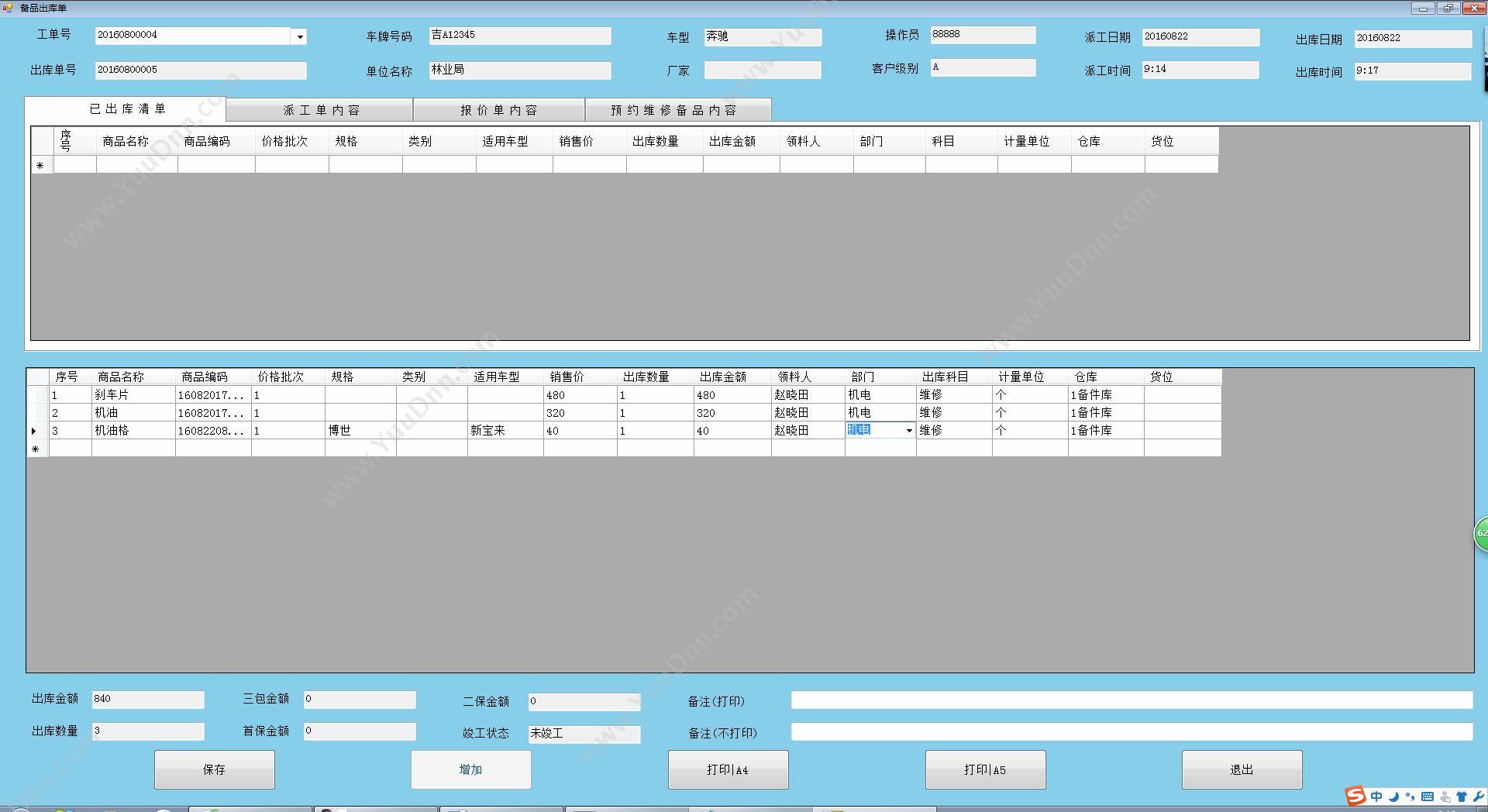Open the 报价单内容 tab
Image resolution: width=1488 pixels, height=812 pixels.
(498, 110)
